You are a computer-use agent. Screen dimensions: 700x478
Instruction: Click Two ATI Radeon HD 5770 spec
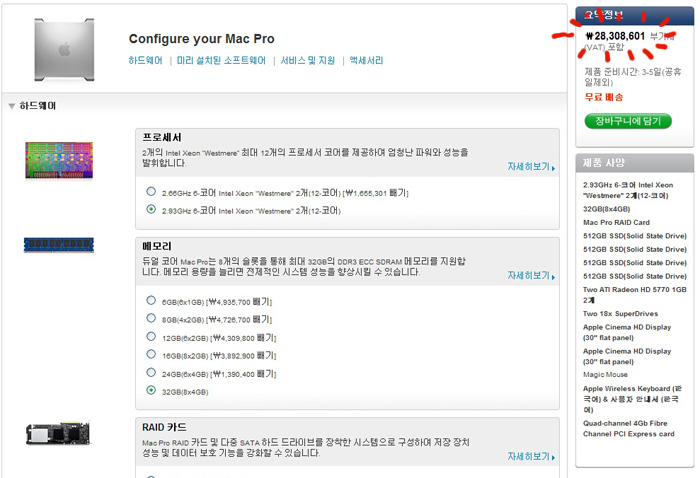tap(634, 295)
